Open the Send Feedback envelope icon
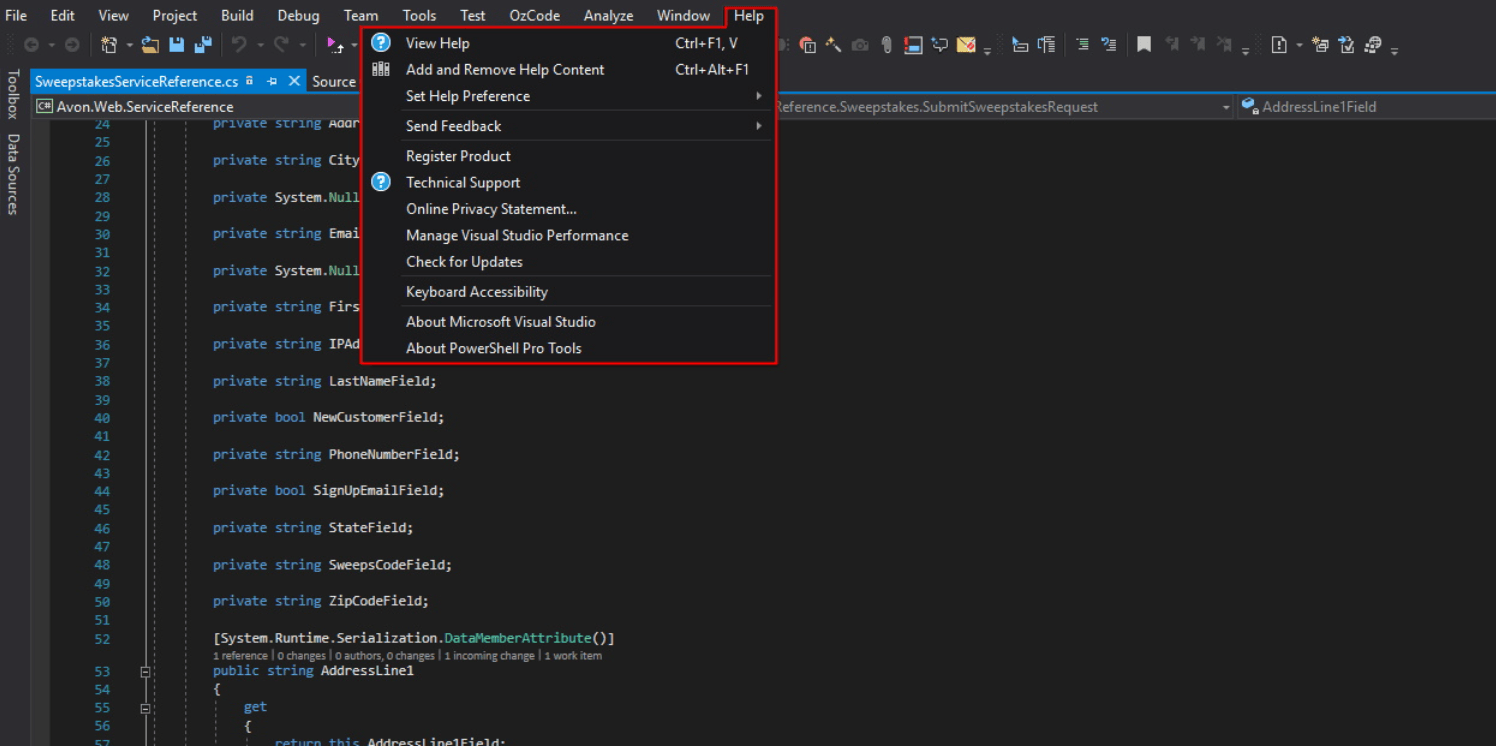 coord(966,44)
